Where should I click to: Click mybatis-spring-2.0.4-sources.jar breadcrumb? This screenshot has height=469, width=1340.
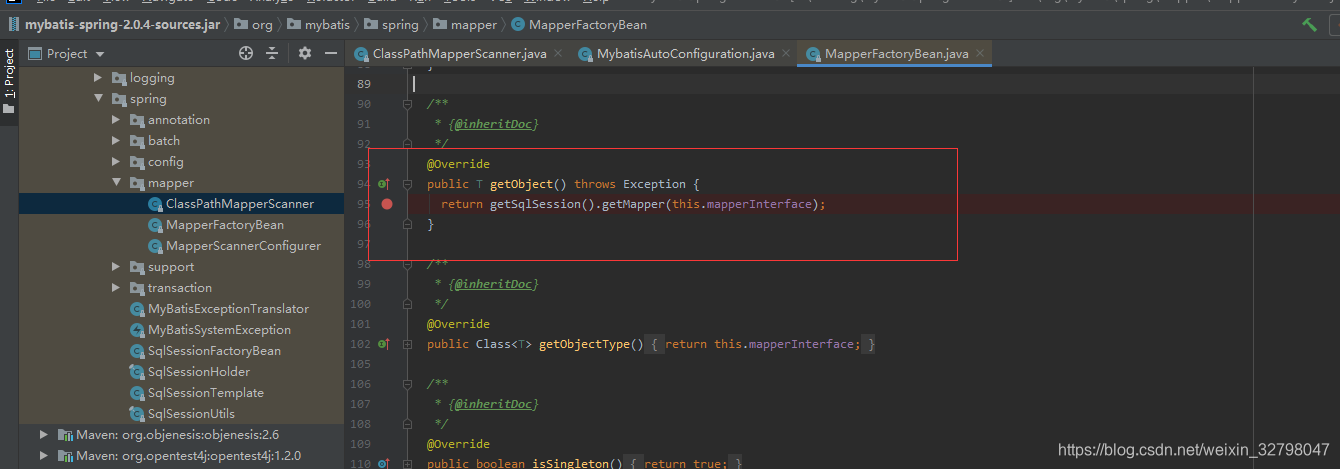tap(122, 24)
